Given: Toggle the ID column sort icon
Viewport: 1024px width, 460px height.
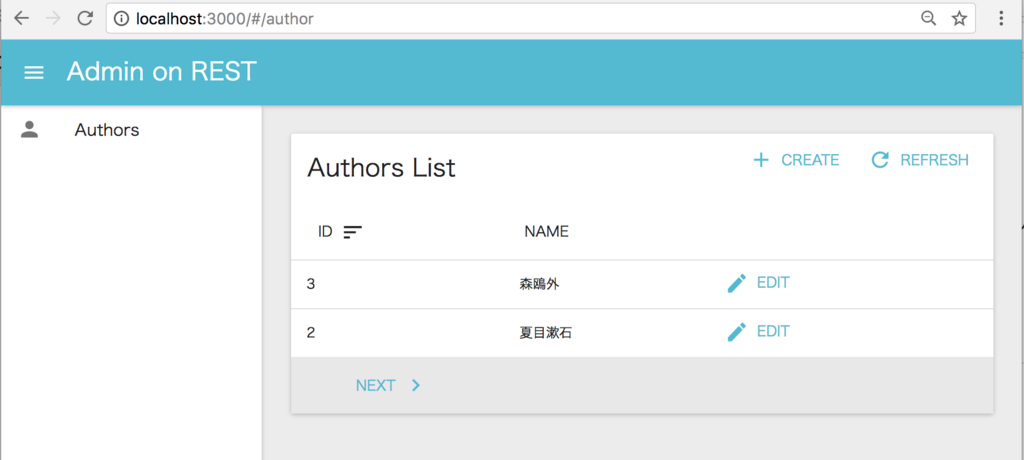Looking at the screenshot, I should coord(353,232).
